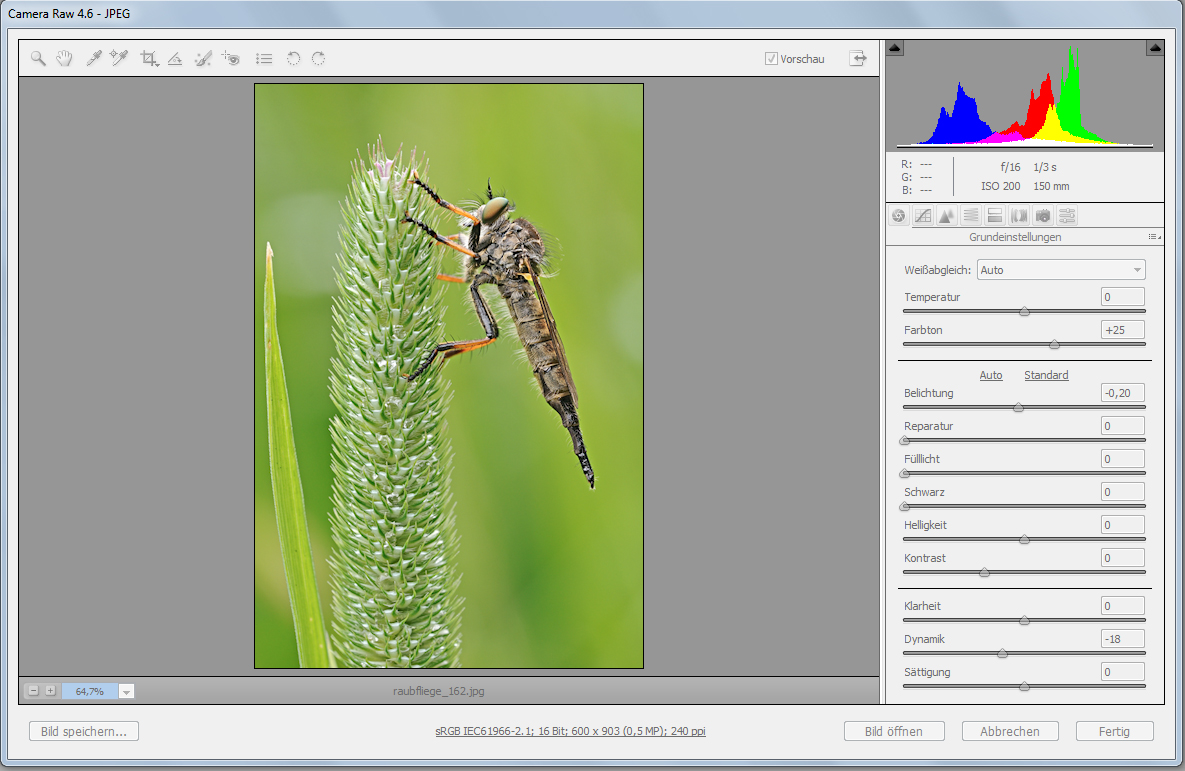This screenshot has height=771, width=1185.
Task: Click the Kontrast value field
Action: (x=1122, y=558)
